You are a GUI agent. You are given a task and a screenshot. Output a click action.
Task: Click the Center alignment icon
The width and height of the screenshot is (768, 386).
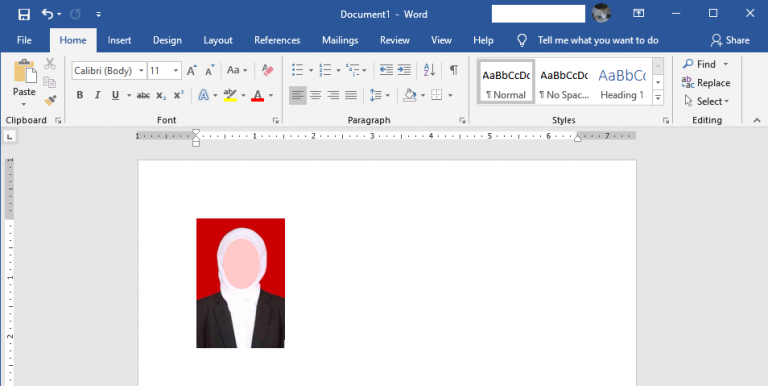315,95
